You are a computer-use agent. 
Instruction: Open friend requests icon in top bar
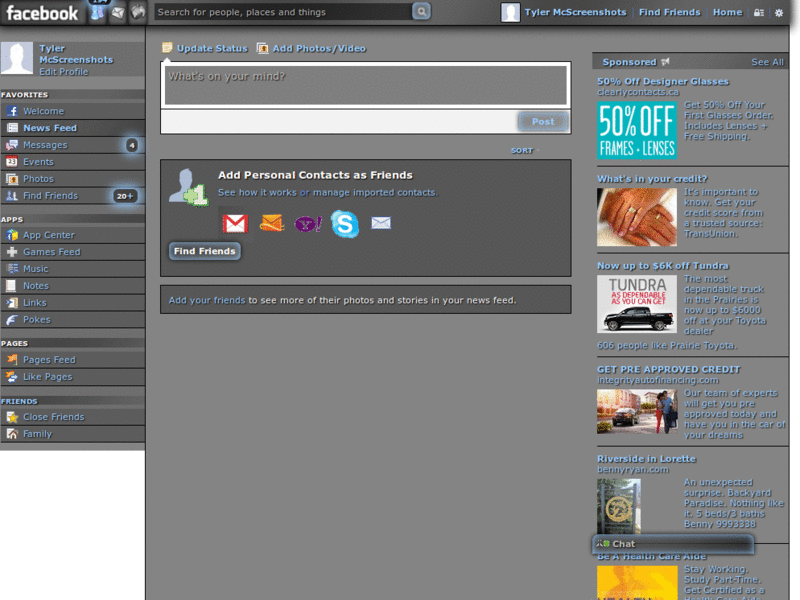pos(97,13)
